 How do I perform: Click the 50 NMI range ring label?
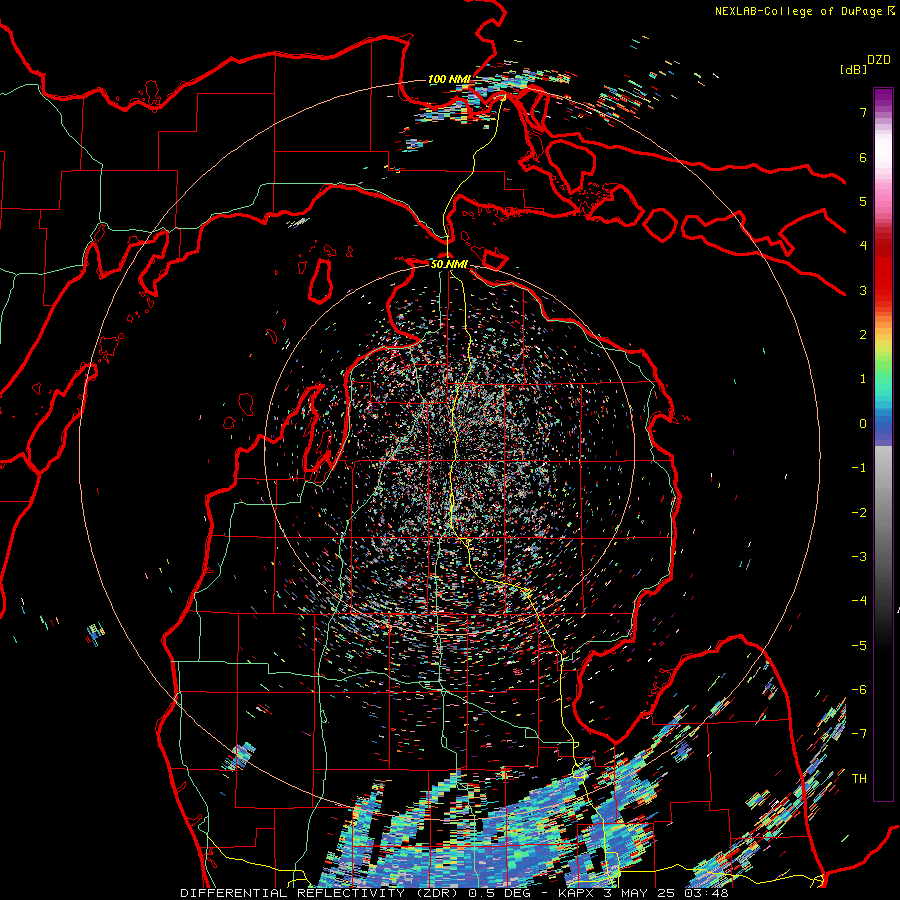coord(449,264)
